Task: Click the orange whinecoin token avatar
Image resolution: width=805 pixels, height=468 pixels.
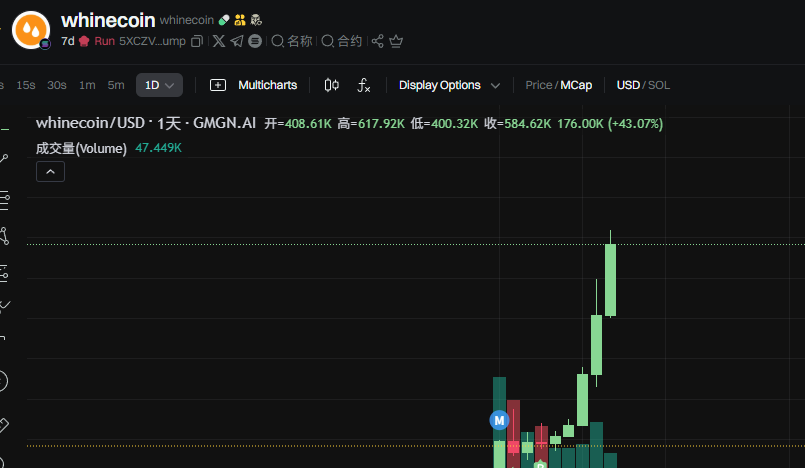Action: [x=31, y=30]
